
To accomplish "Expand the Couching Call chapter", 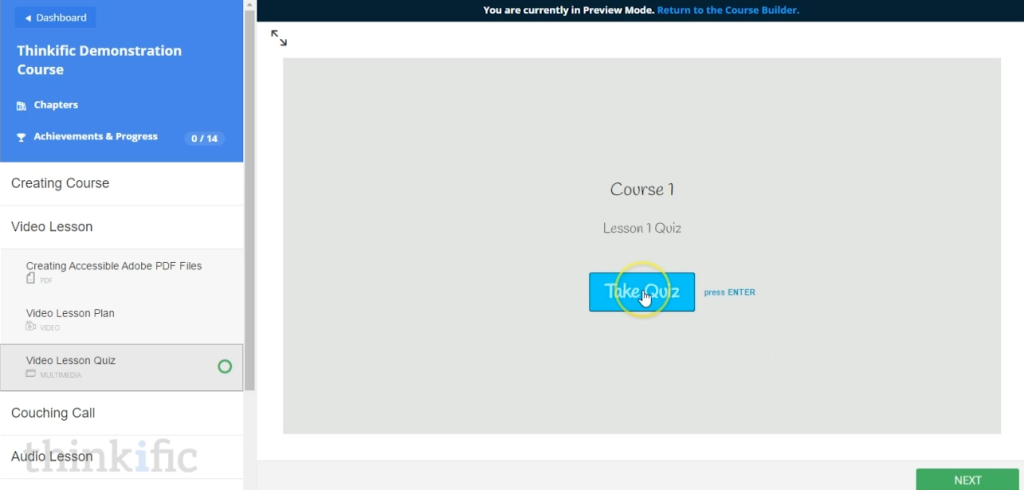I will coord(121,413).
